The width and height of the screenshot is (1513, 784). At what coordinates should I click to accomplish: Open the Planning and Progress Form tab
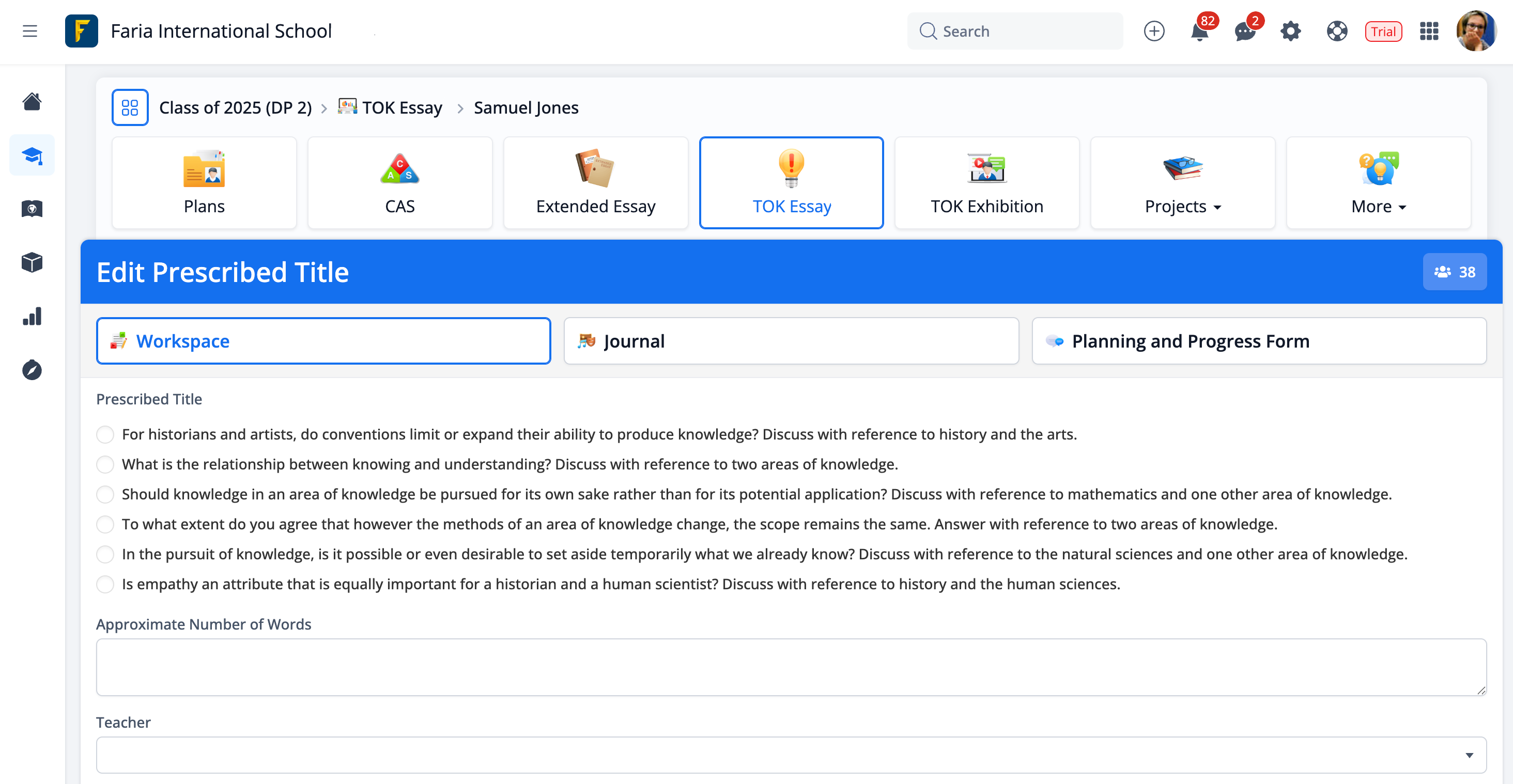click(1259, 341)
